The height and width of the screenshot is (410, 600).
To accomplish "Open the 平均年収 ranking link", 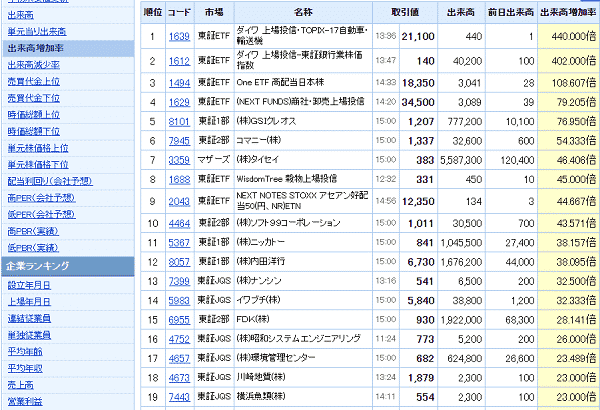I will (x=25, y=368).
